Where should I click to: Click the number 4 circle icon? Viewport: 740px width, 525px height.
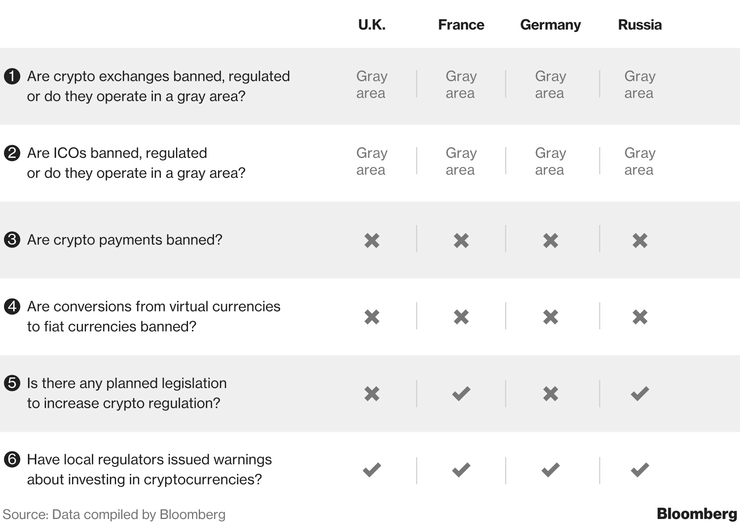12,306
